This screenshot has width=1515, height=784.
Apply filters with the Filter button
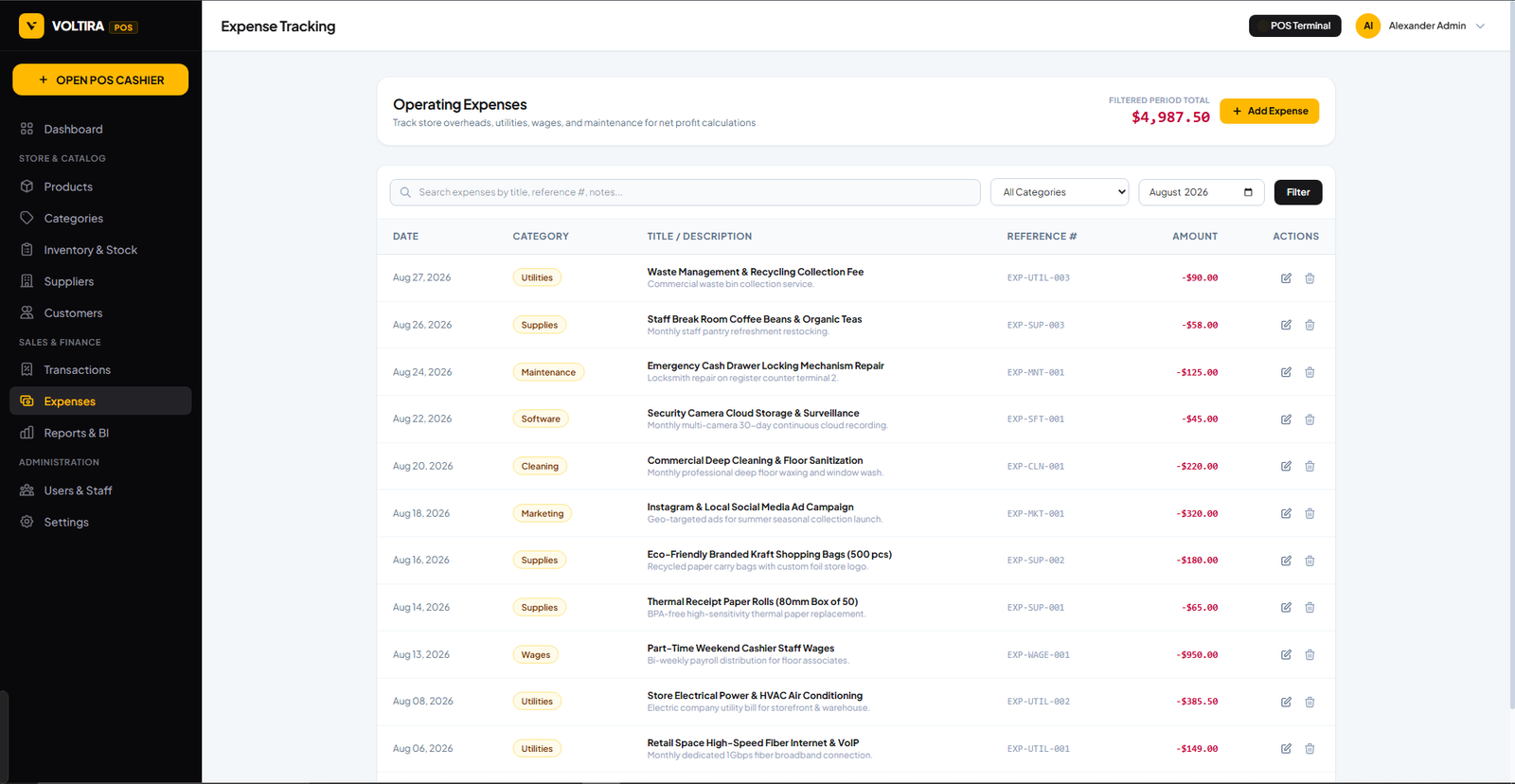click(x=1298, y=192)
